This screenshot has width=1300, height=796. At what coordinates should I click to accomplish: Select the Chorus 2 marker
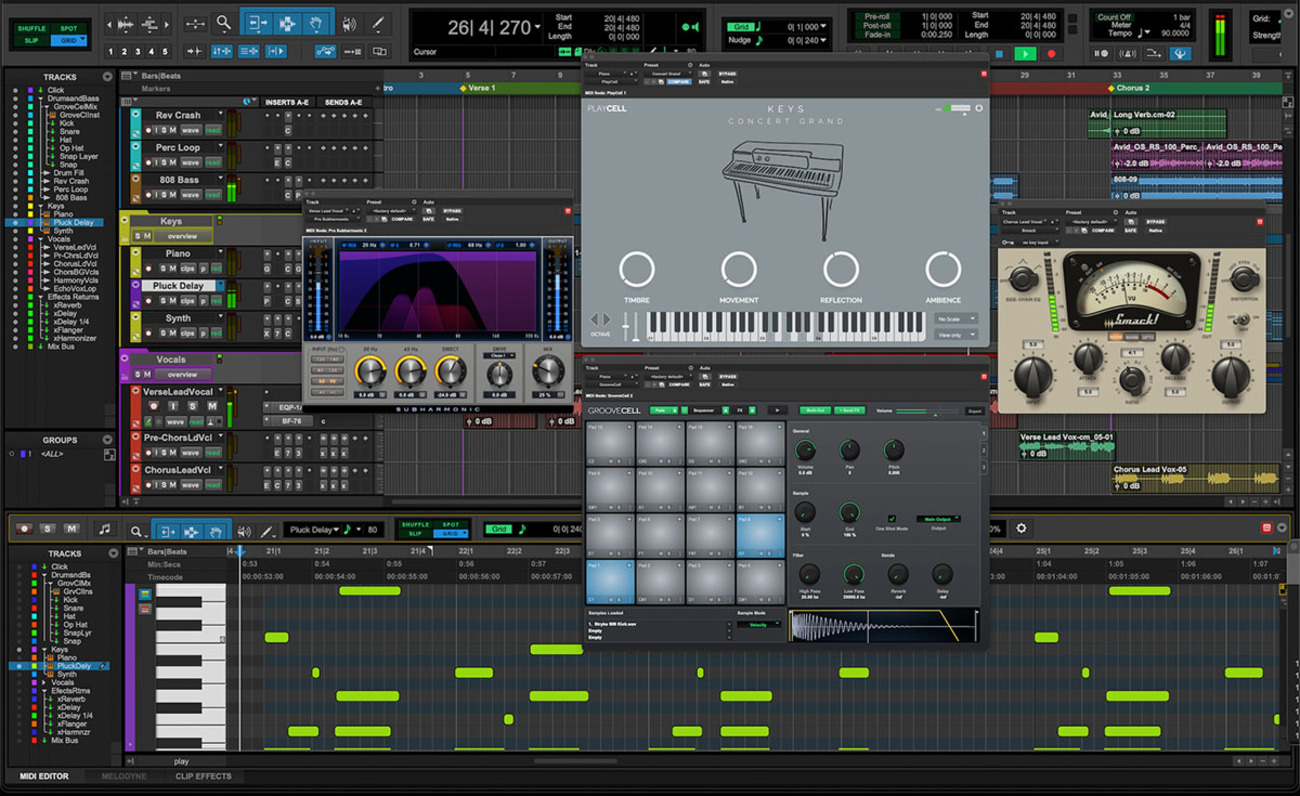coord(1128,88)
